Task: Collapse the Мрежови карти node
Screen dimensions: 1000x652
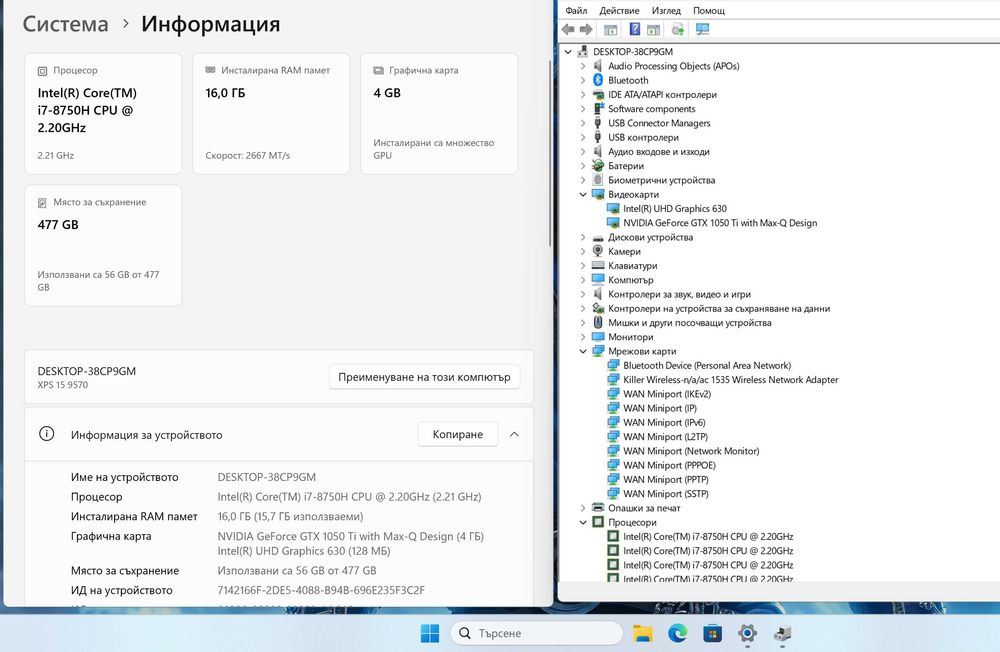Action: click(583, 351)
